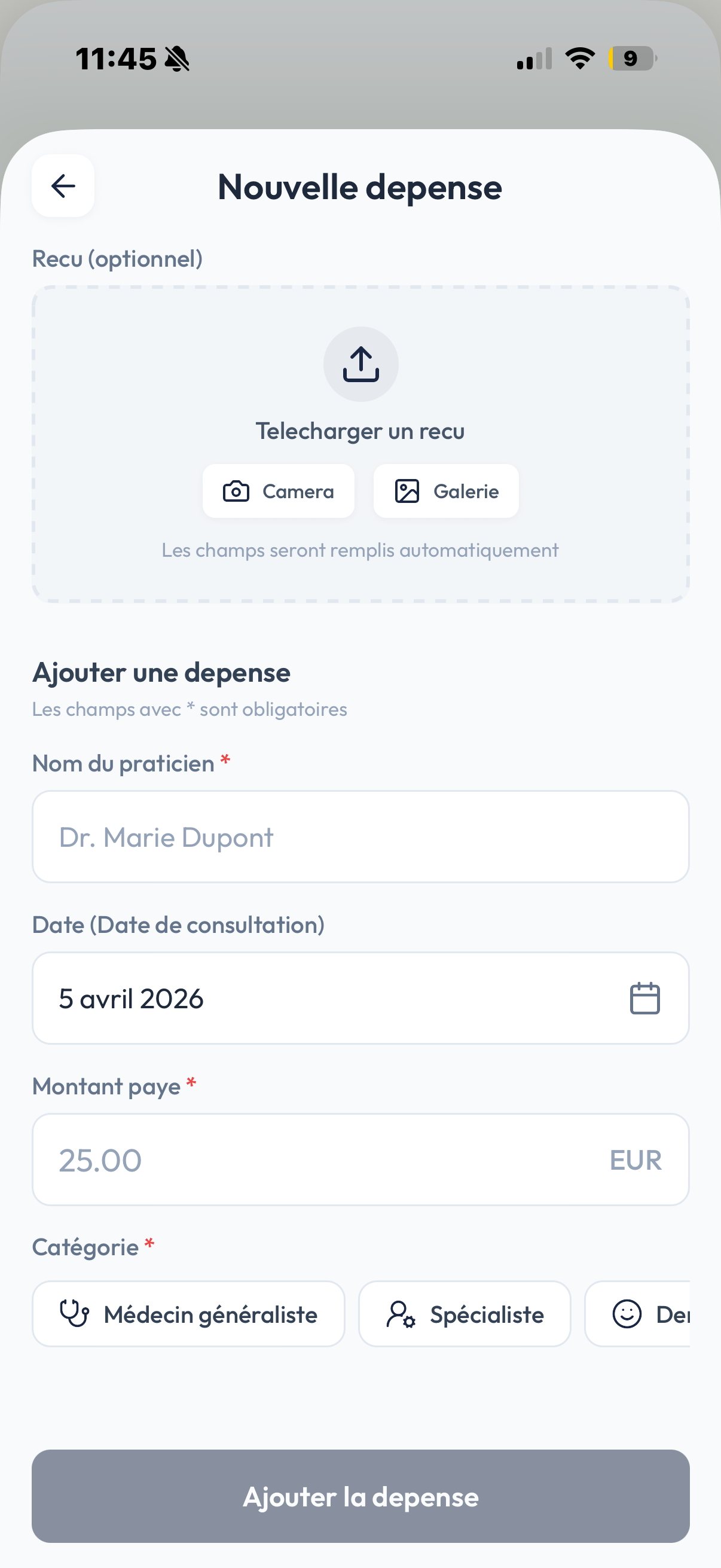Focus the Nom du praticien field
This screenshot has width=721, height=1568.
coord(361,837)
